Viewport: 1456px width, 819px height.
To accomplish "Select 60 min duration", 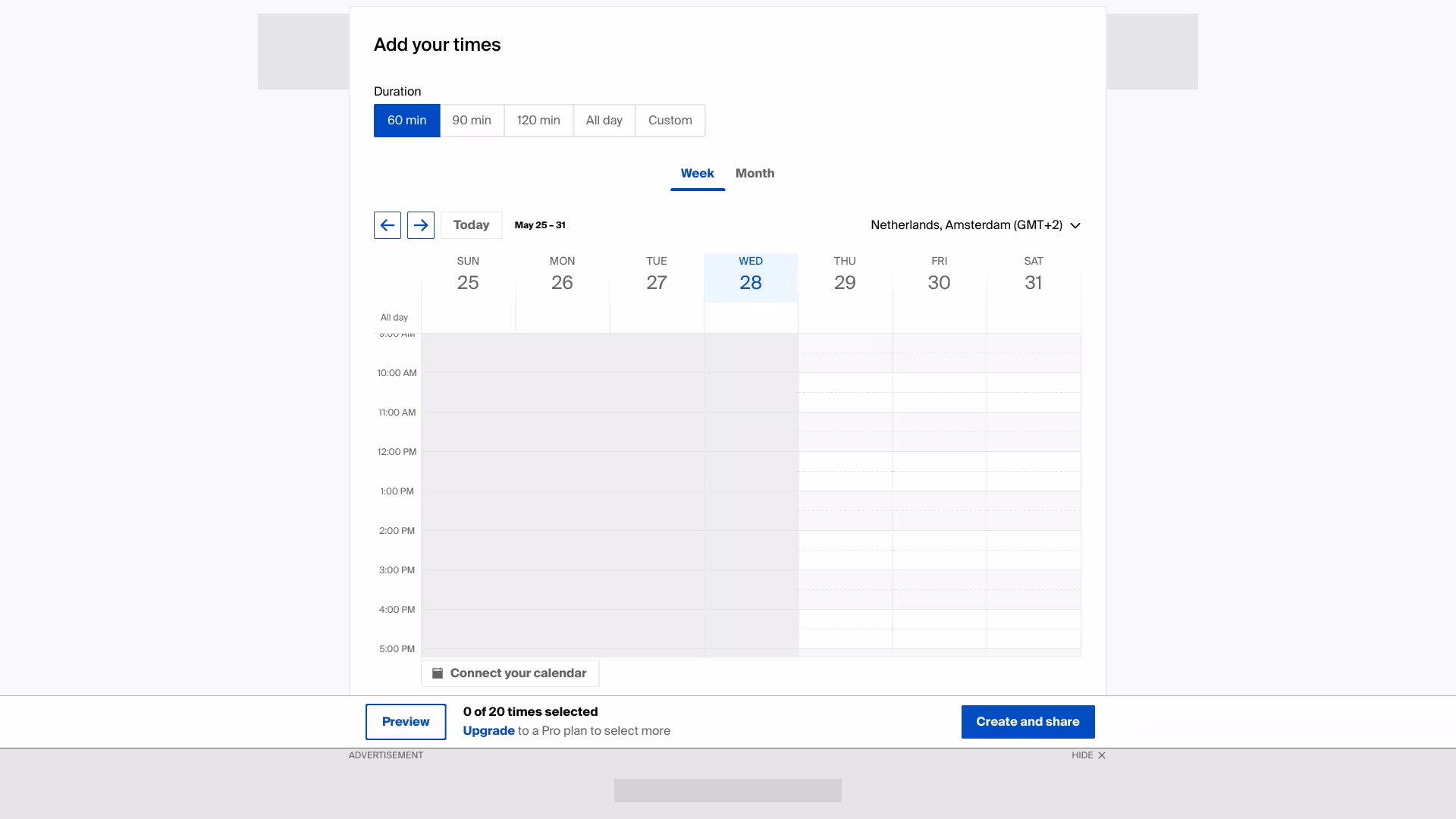I will click(406, 121).
